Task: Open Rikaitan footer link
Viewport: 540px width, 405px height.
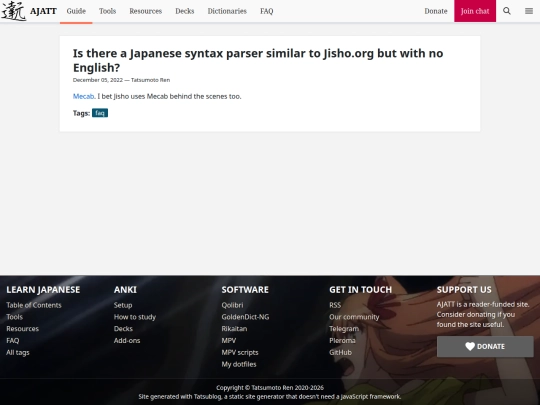Action: click(234, 329)
